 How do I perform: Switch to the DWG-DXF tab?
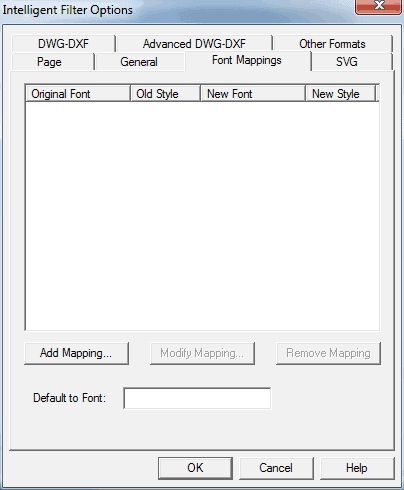tap(63, 44)
